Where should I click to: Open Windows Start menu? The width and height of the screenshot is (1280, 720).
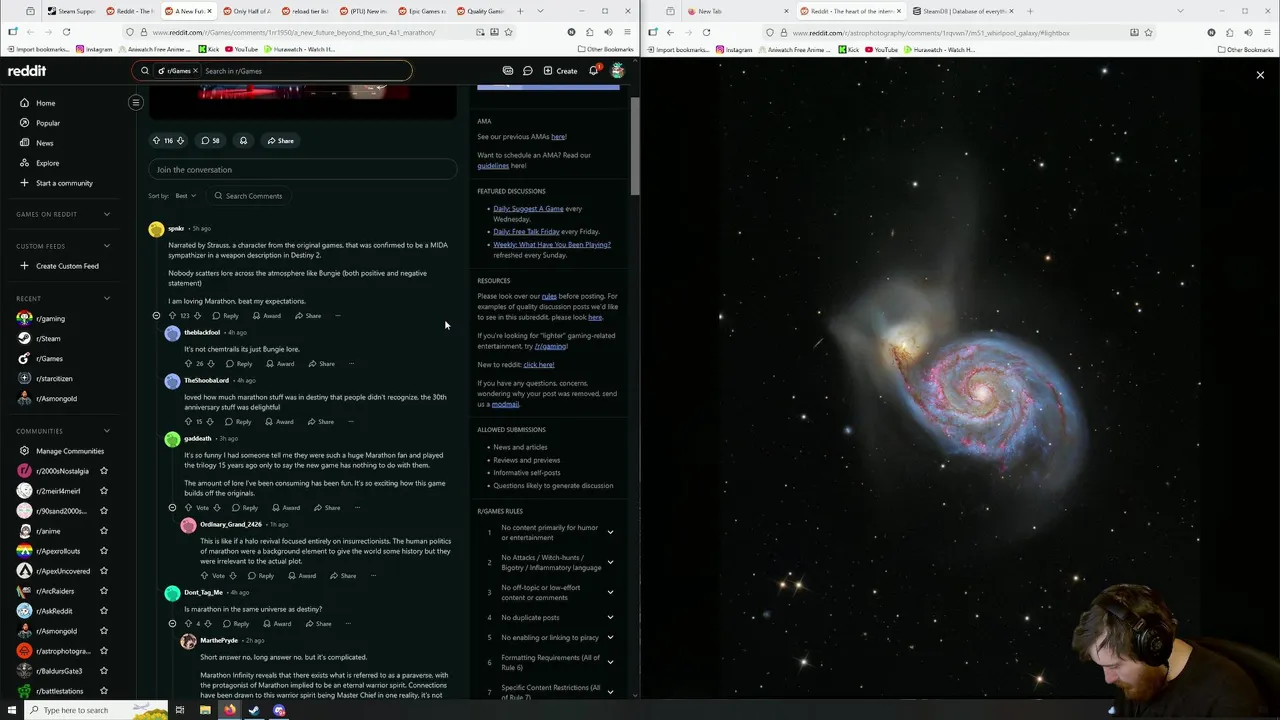[13, 710]
